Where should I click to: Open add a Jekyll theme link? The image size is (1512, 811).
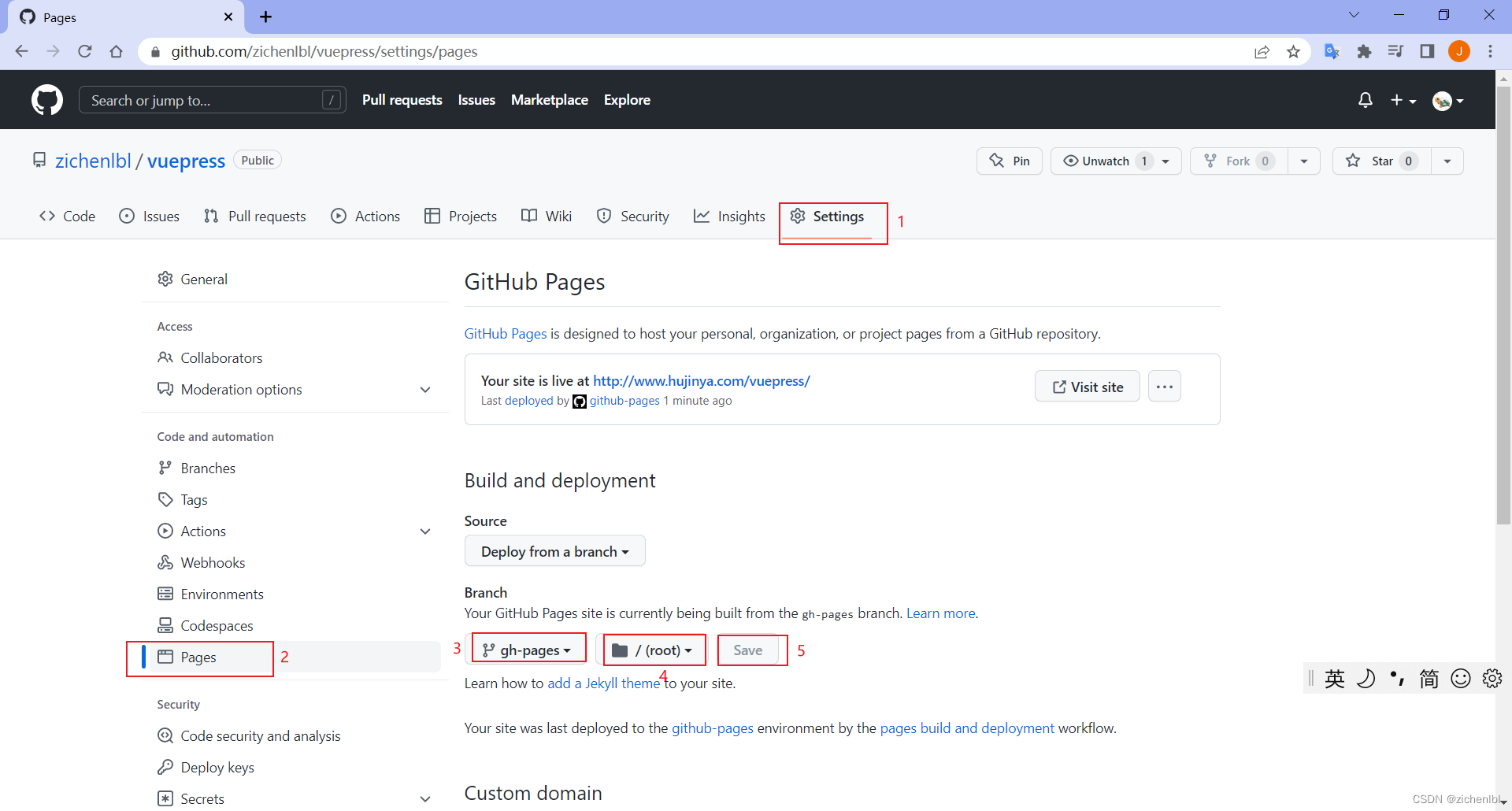coord(603,683)
